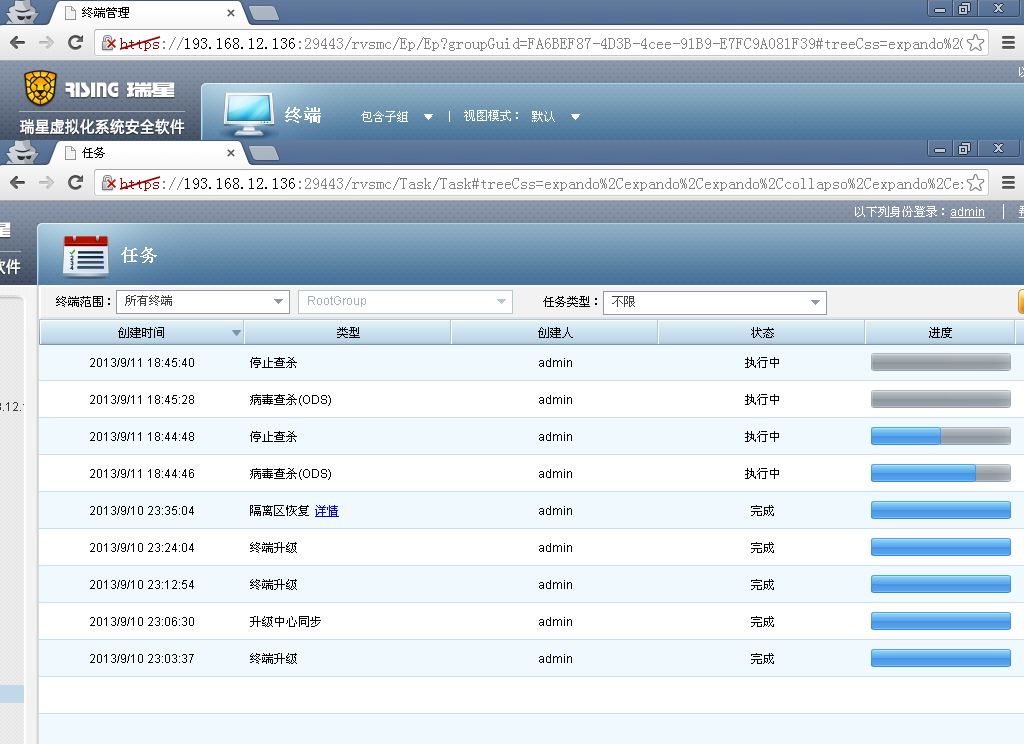Click the 终端 monitor icon

tap(249, 114)
